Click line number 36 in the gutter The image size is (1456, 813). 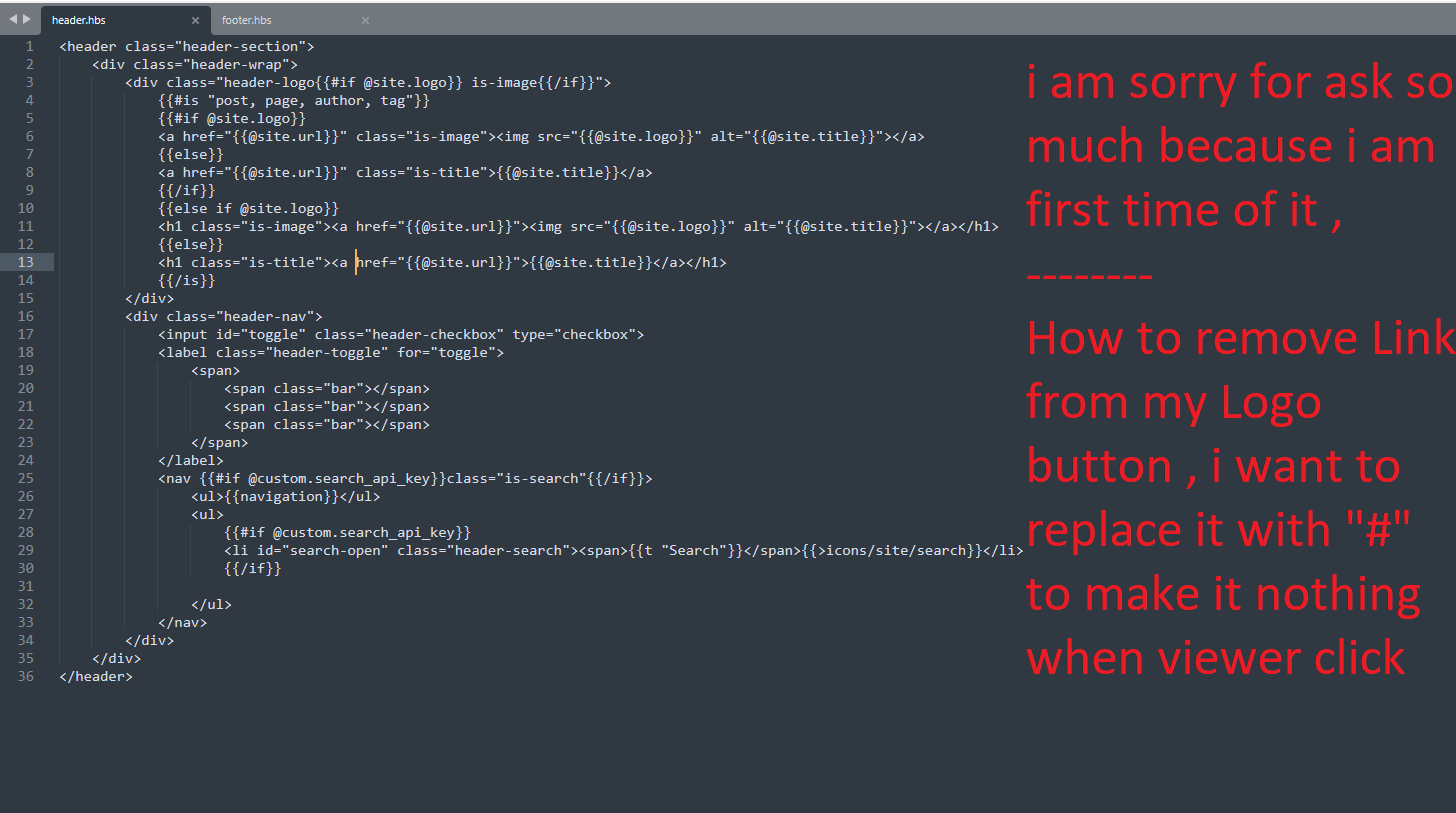[25, 676]
